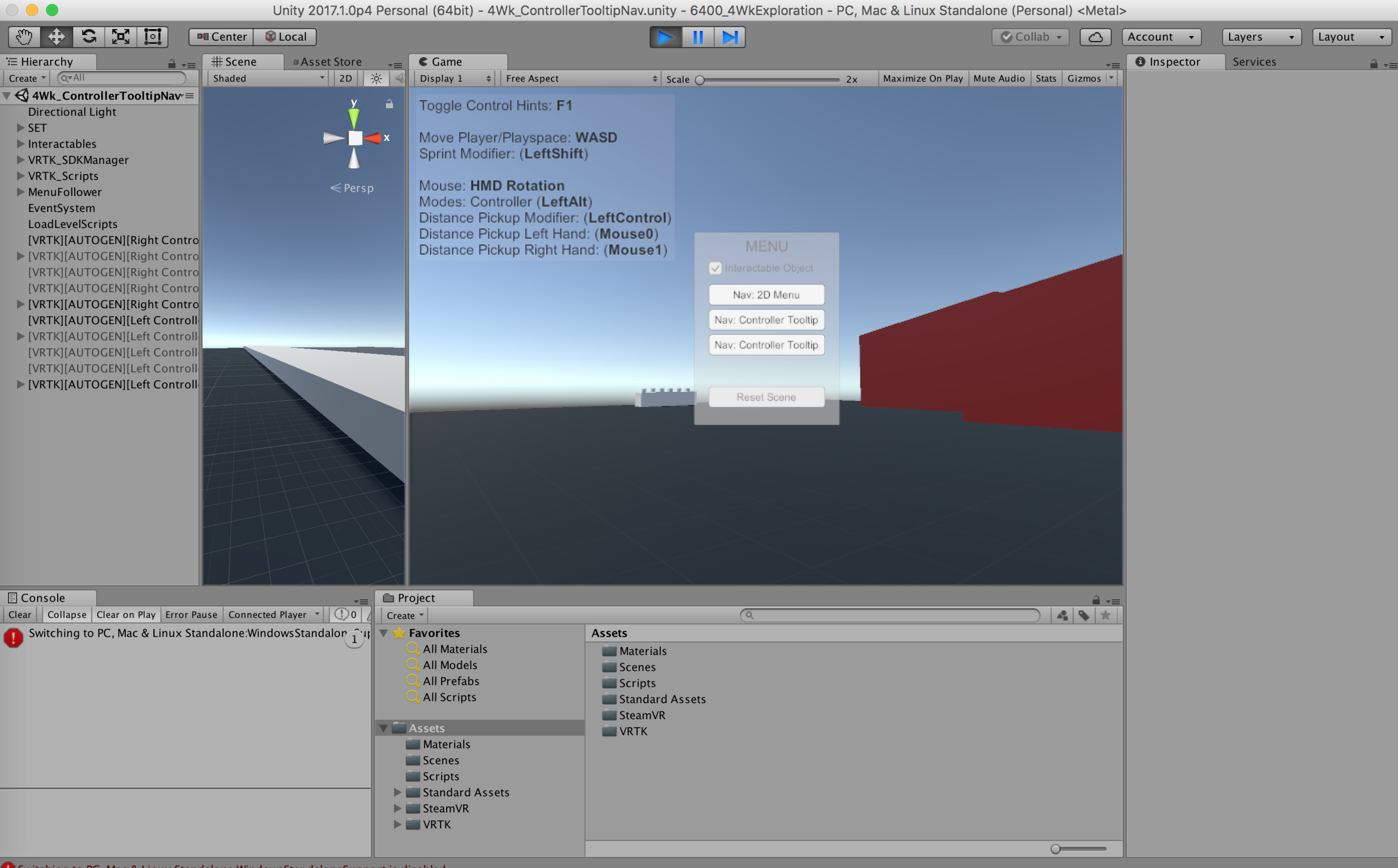Screen dimensions: 1398x868
Task: Expand the Interactables object
Action: 21,144
